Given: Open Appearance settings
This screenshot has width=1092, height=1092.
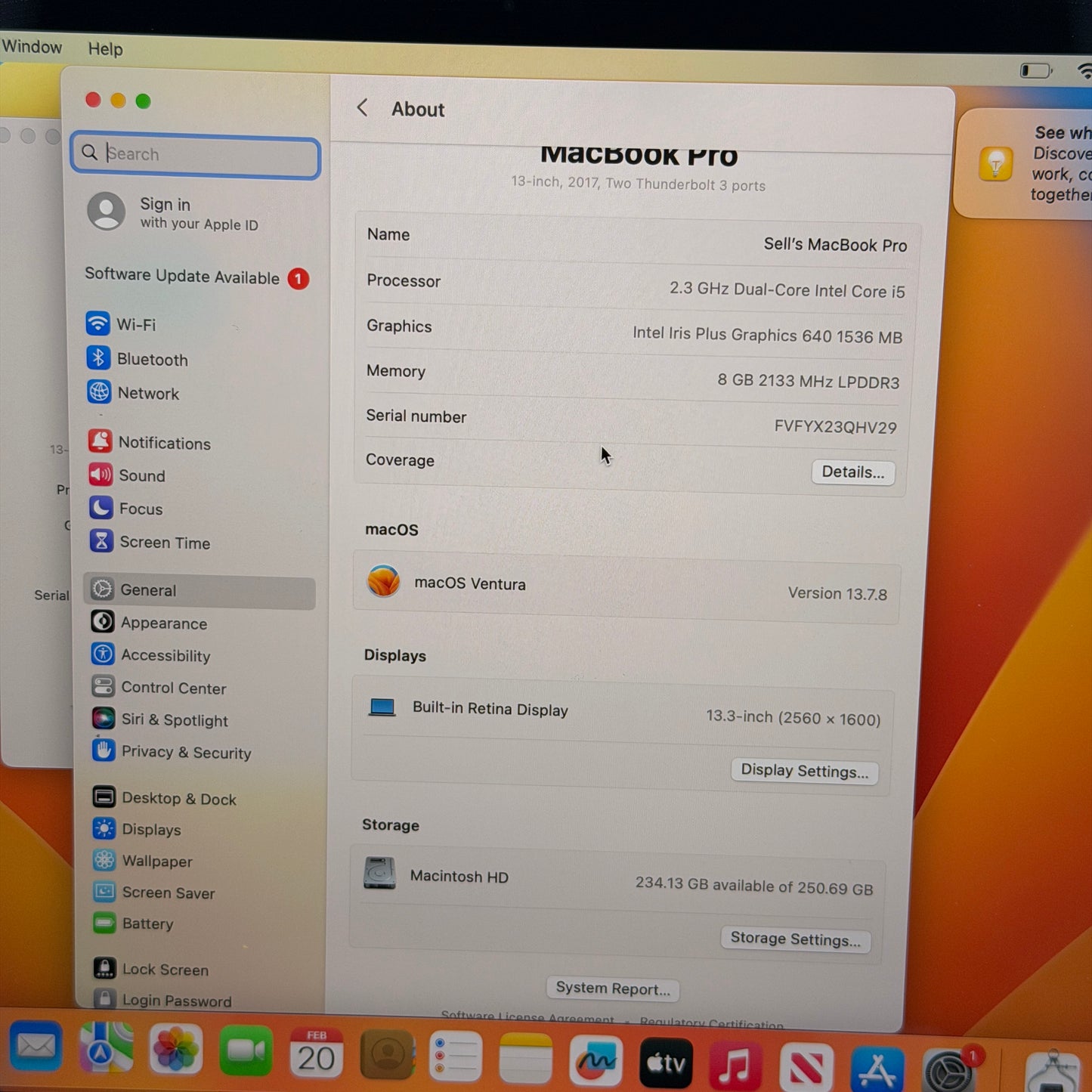Looking at the screenshot, I should (x=150, y=623).
